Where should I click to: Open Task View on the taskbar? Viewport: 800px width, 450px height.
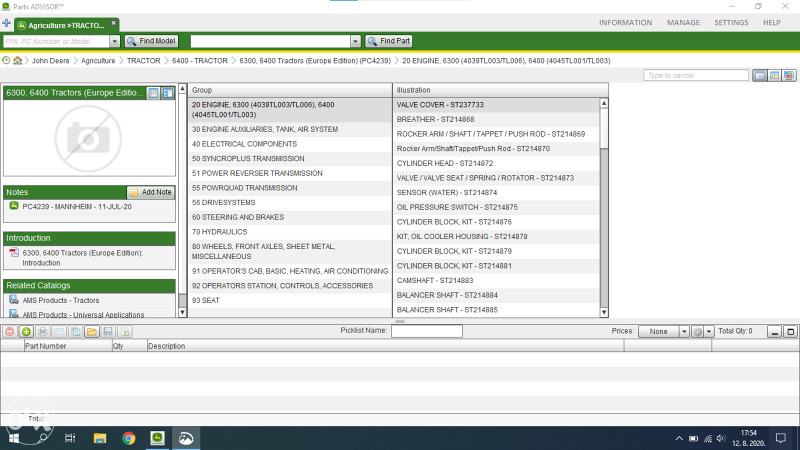[x=70, y=438]
